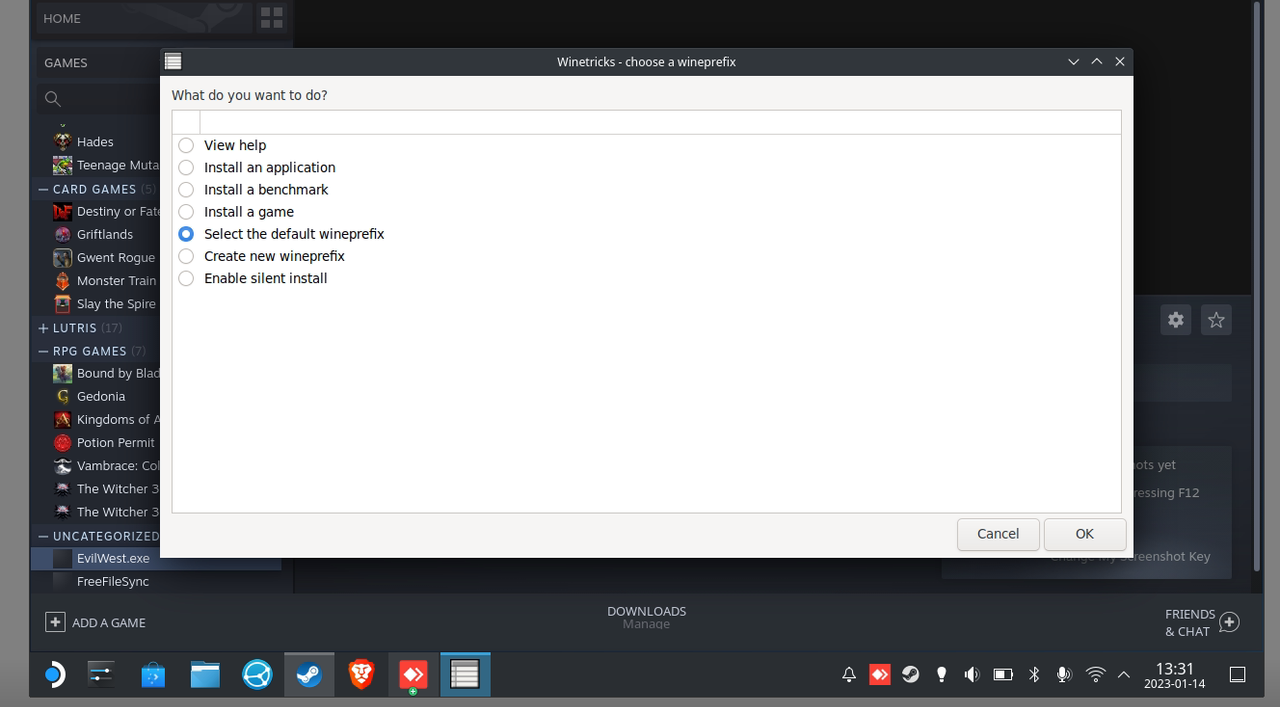Select Hades in the Steam library
This screenshot has width=1280, height=707.
(x=95, y=142)
